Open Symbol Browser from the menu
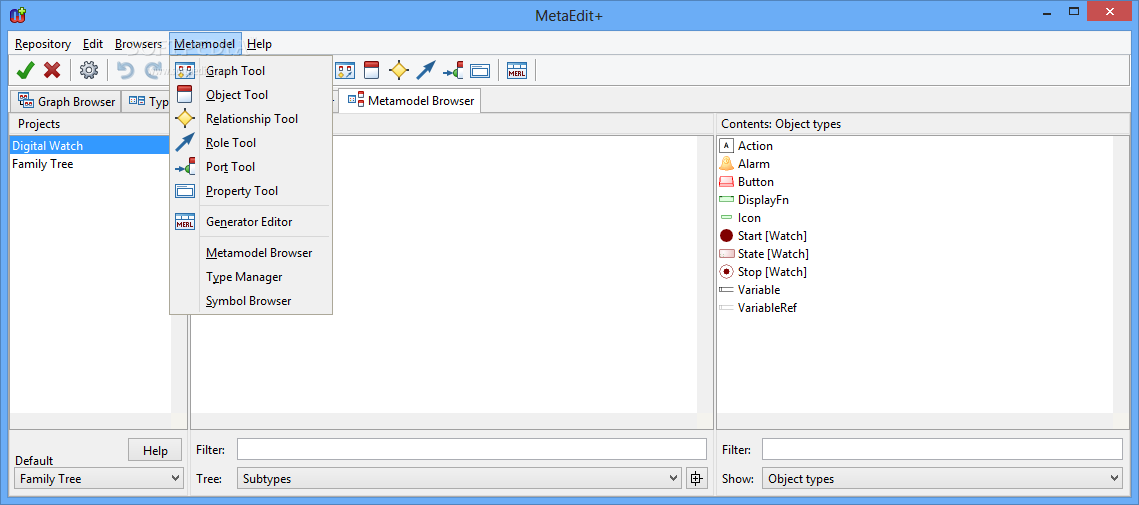 (251, 301)
